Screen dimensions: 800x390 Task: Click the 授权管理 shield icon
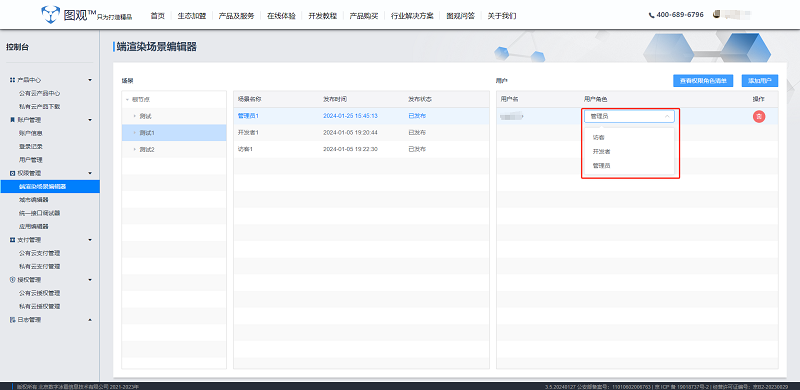(12, 280)
